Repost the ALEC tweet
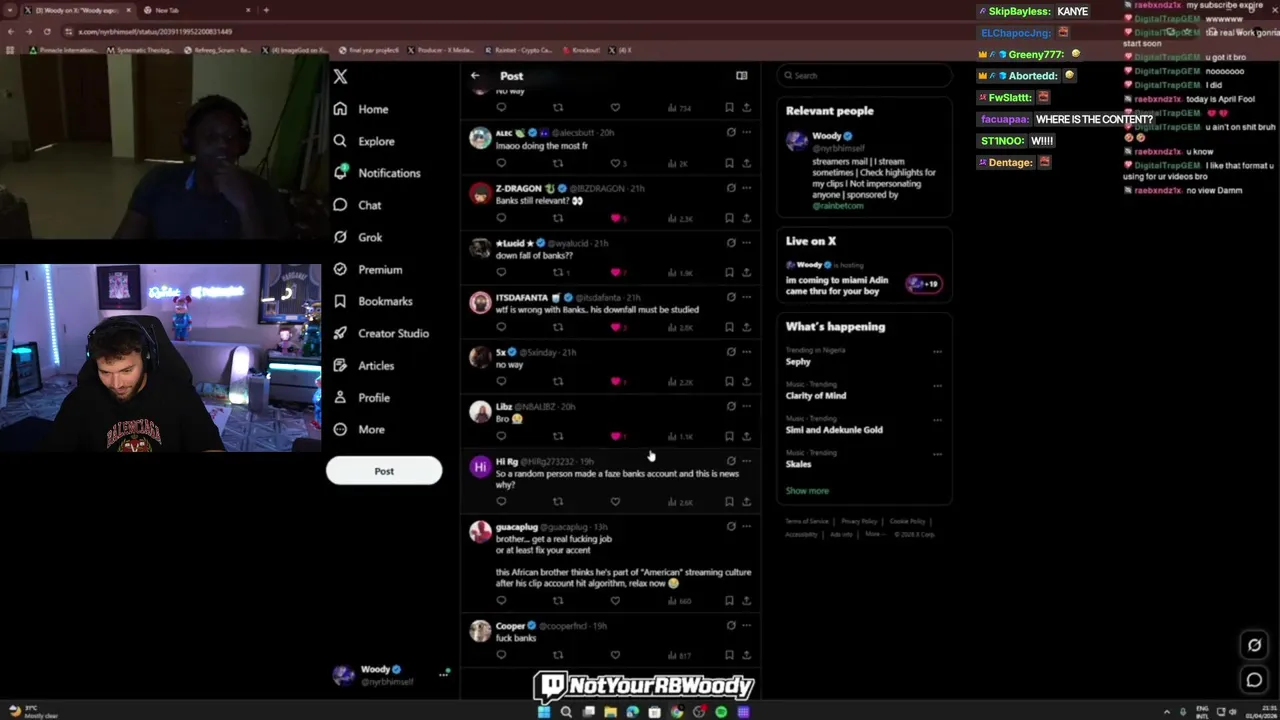This screenshot has width=1280, height=720. coord(558,163)
